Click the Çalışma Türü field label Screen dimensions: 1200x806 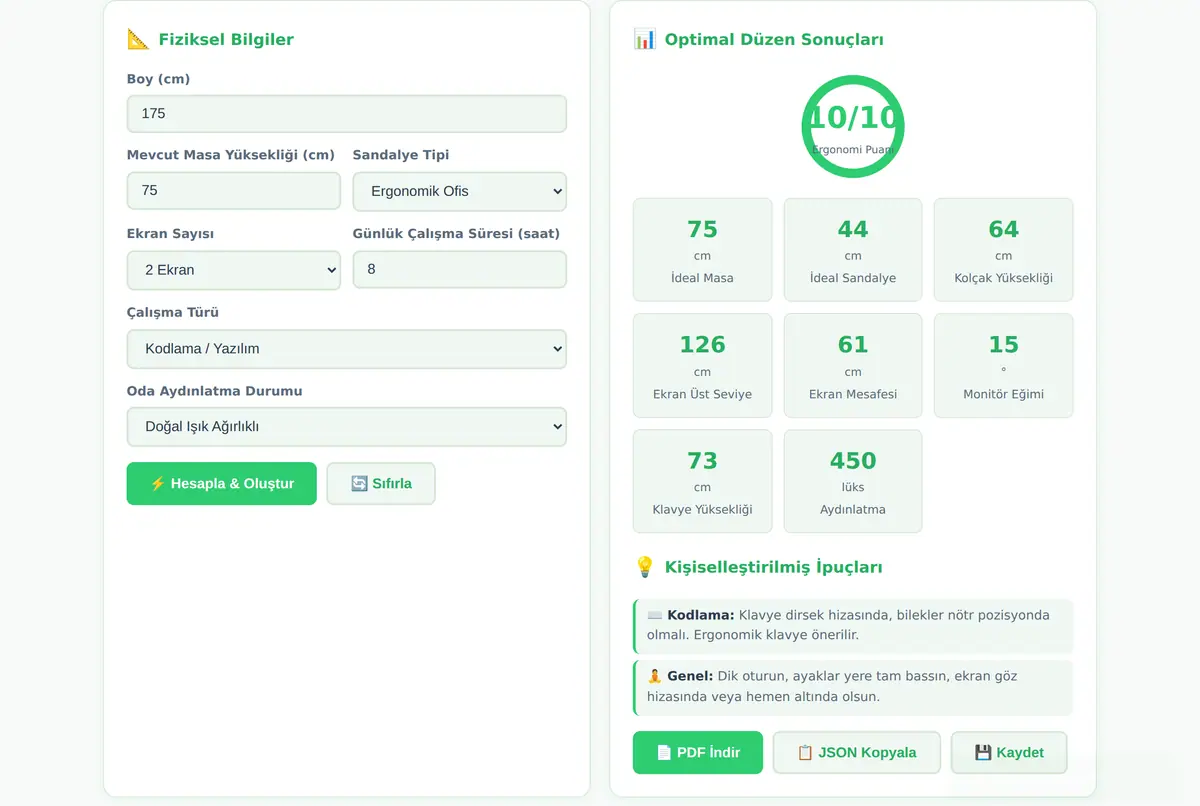[173, 312]
